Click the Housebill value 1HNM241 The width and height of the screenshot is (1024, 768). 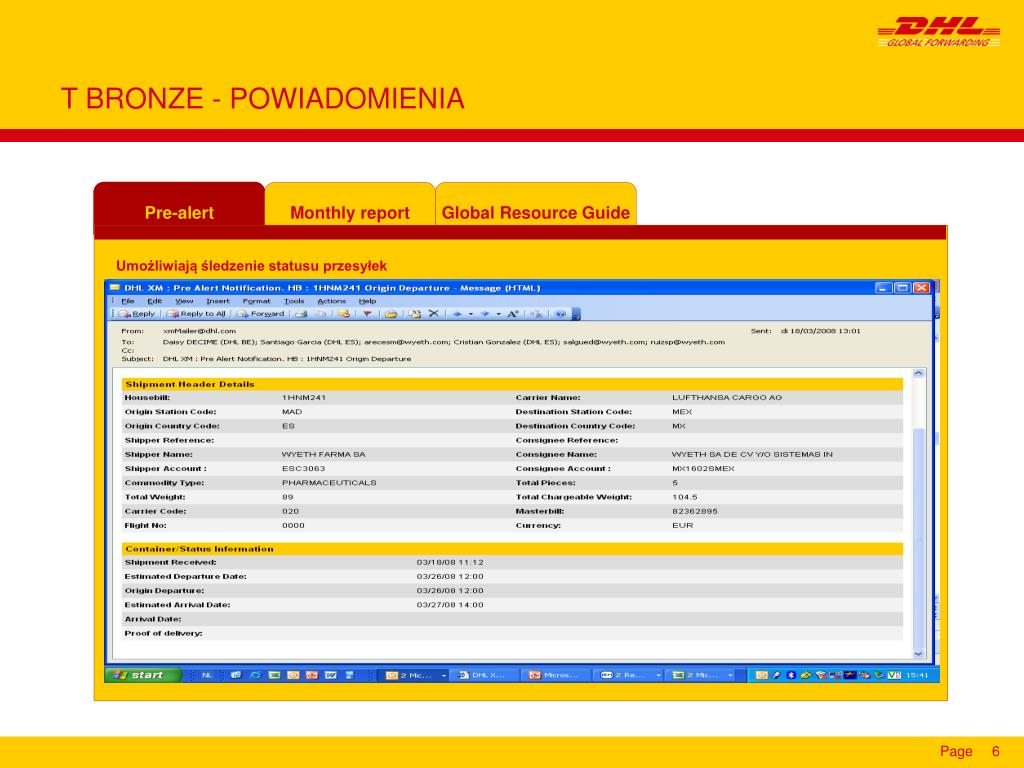pyautogui.click(x=304, y=397)
